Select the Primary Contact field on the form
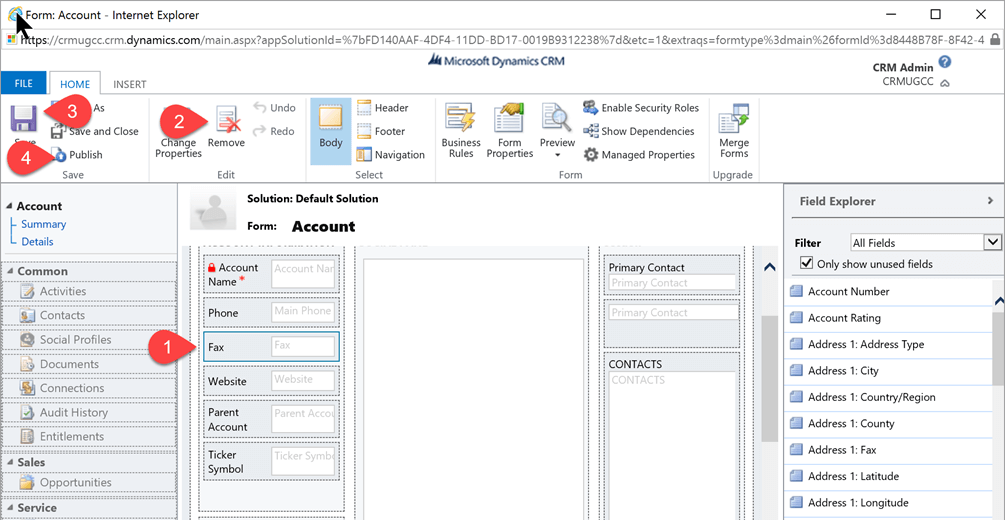The height and width of the screenshot is (520, 1005). pyautogui.click(x=672, y=276)
